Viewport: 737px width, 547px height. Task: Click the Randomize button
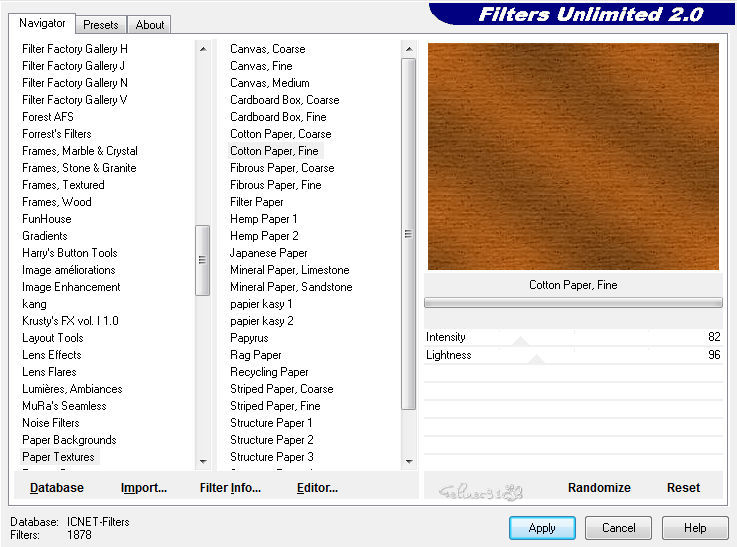[599, 488]
